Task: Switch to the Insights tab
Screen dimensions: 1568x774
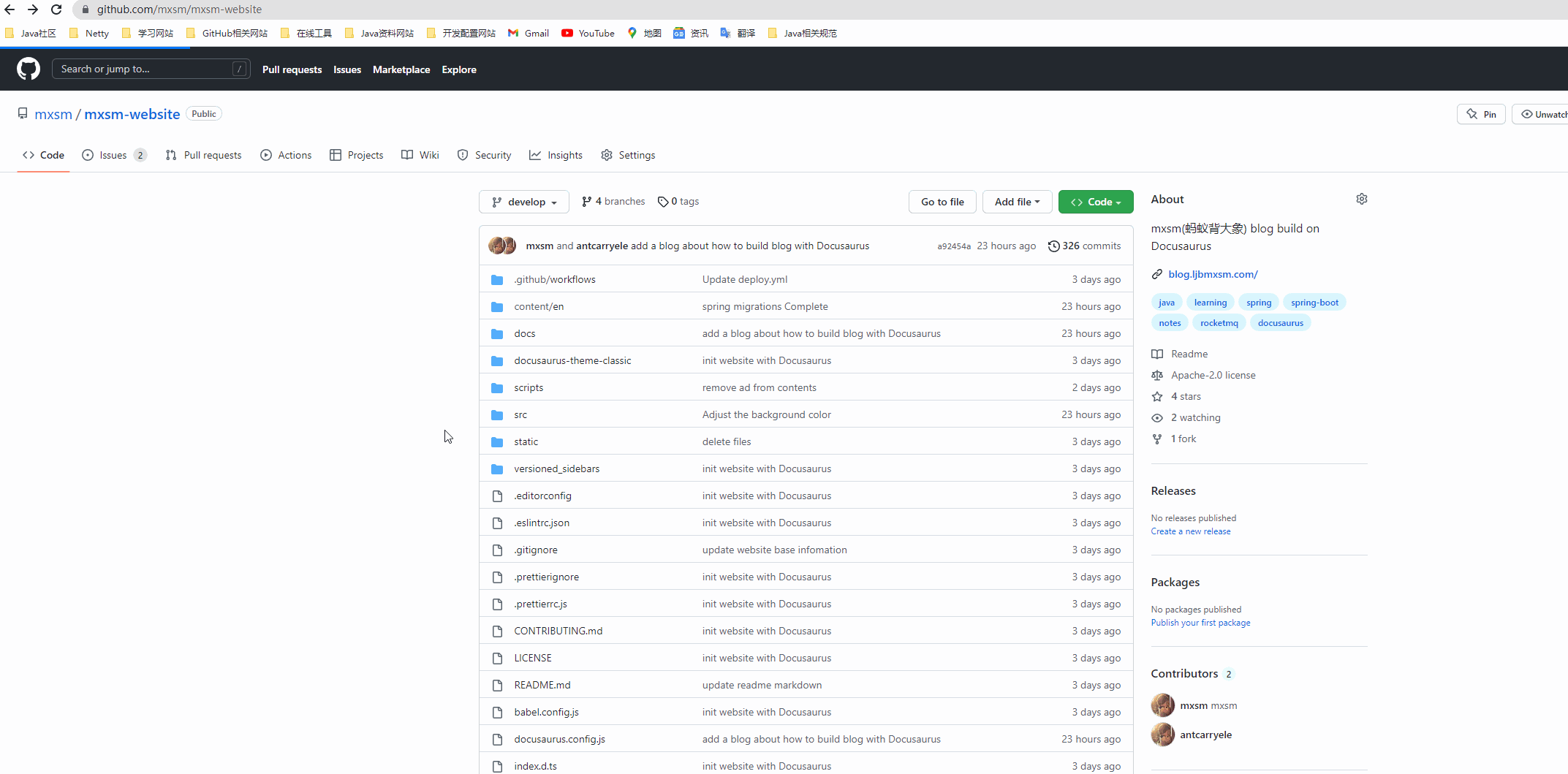Action: point(556,155)
